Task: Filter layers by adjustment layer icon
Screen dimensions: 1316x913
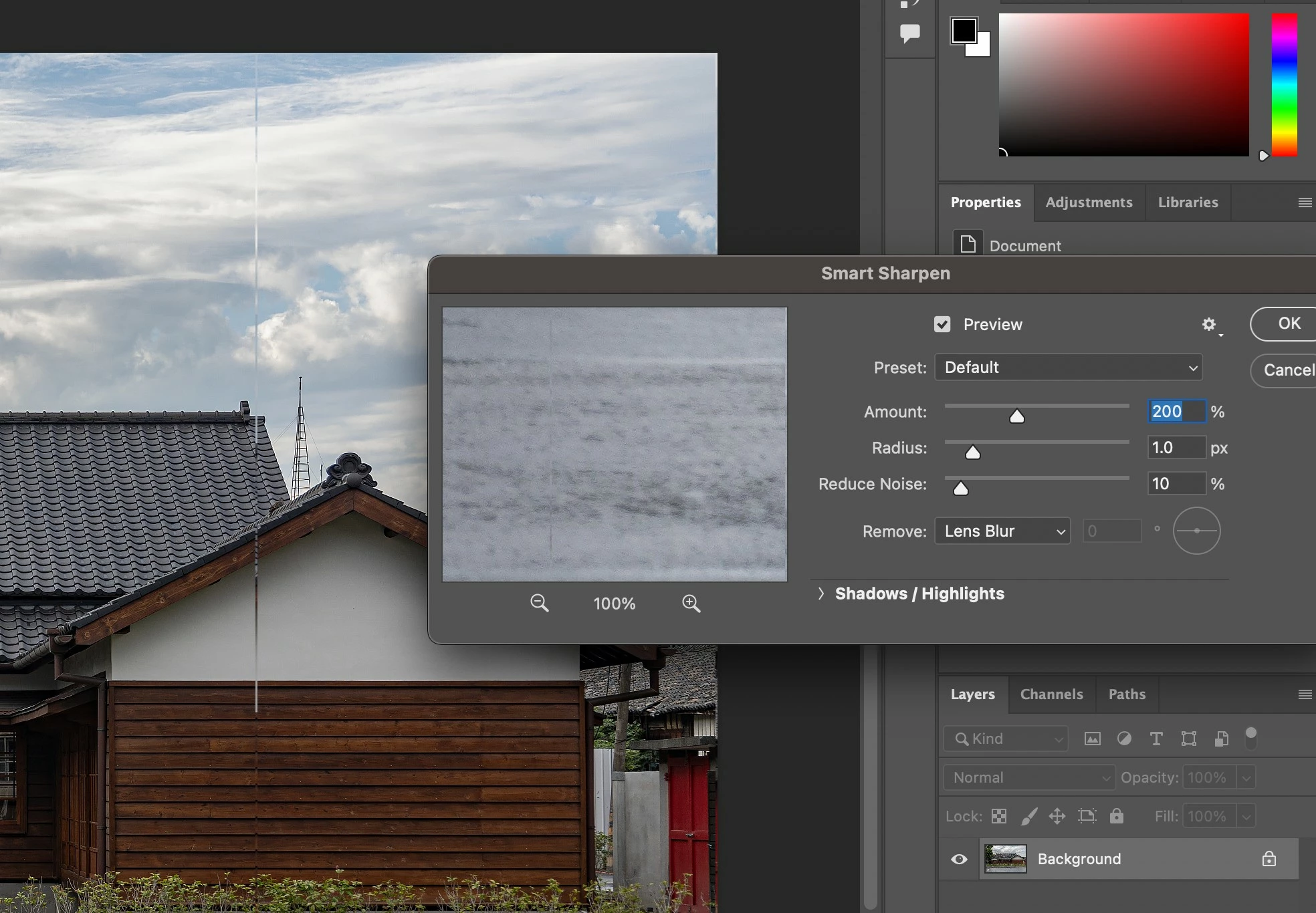Action: 1124,739
